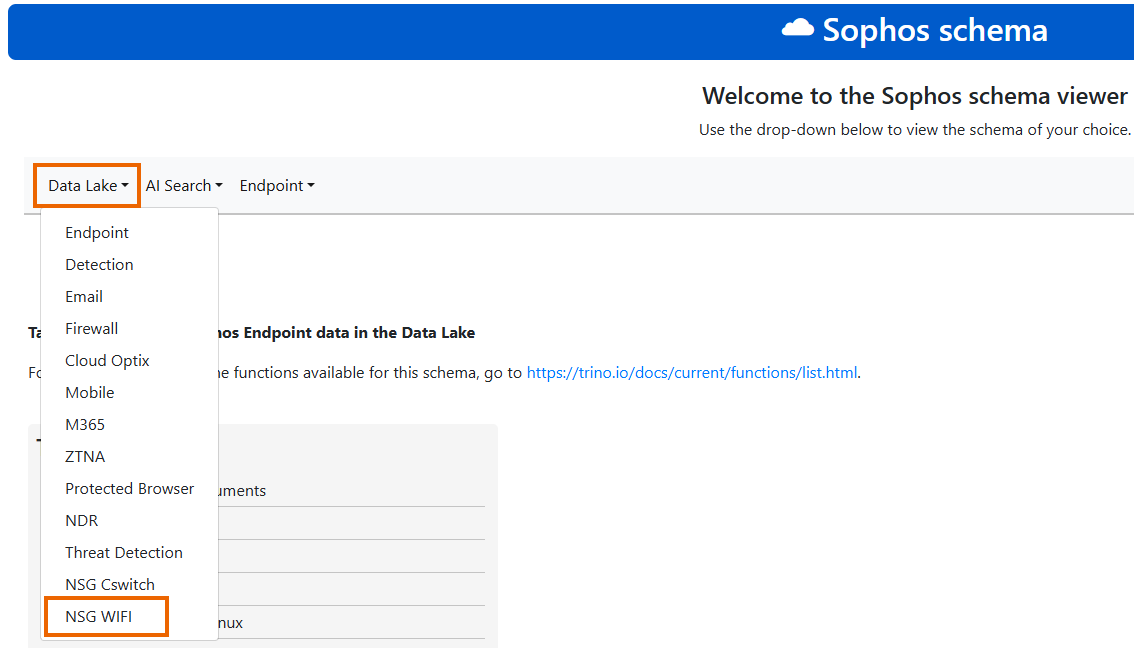Viewport: 1134px width, 648px height.
Task: Click the Sophos schema header title
Action: point(935,30)
